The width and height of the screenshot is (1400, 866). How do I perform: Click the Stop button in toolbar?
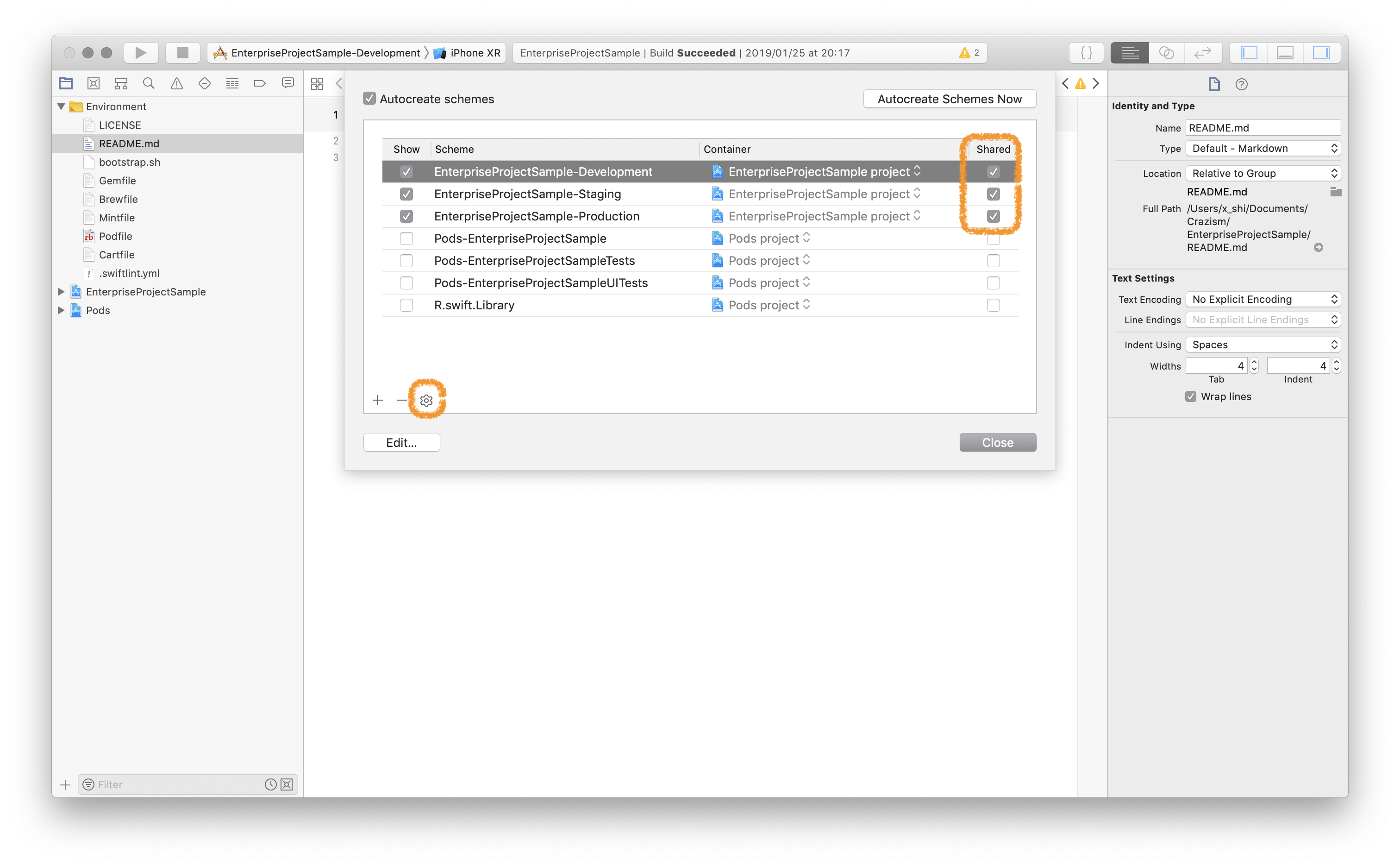pyautogui.click(x=183, y=53)
